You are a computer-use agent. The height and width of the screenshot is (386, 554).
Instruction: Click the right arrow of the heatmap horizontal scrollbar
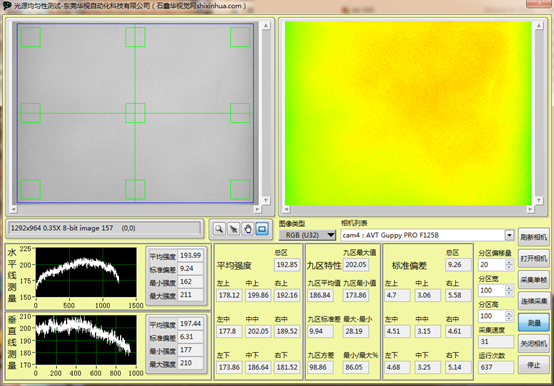530,210
